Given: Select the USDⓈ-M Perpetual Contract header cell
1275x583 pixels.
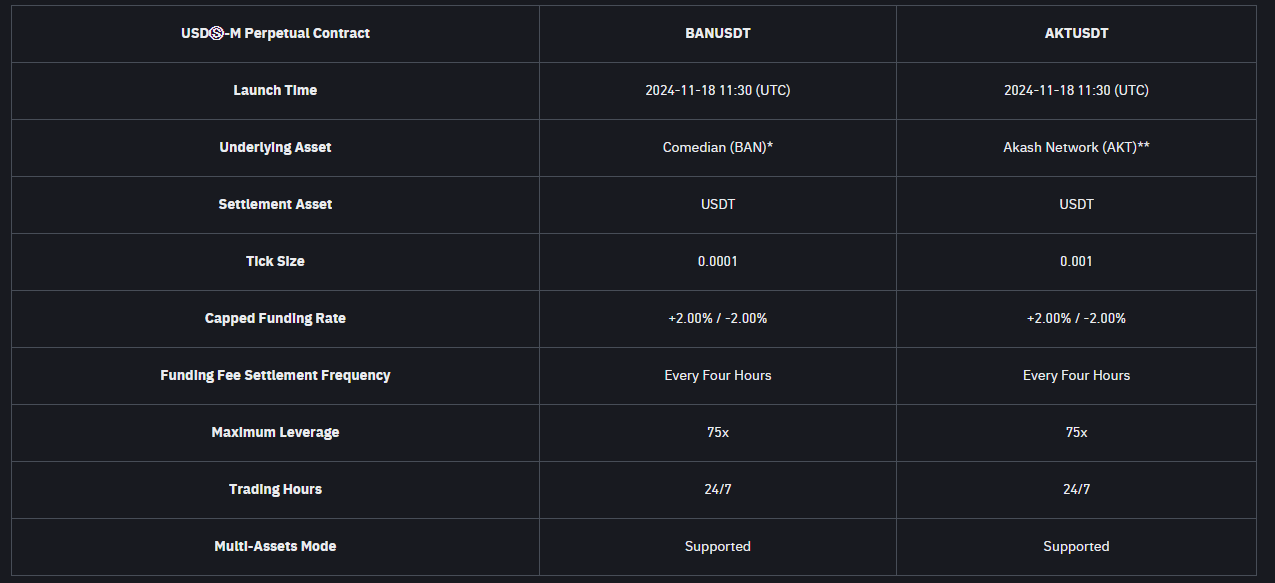Looking at the screenshot, I should coord(275,33).
